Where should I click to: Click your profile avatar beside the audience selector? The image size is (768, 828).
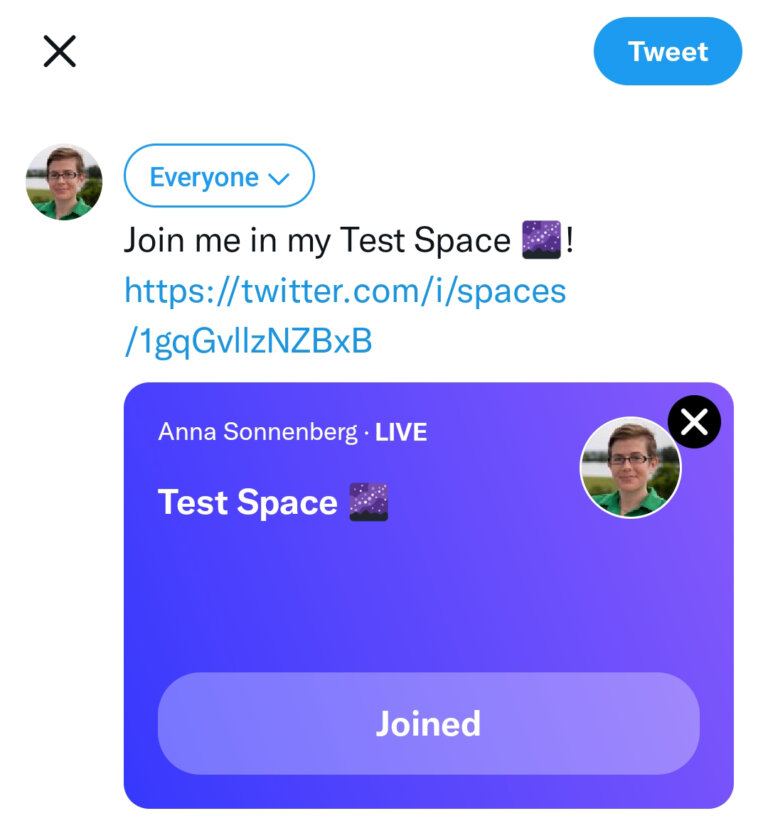[64, 177]
